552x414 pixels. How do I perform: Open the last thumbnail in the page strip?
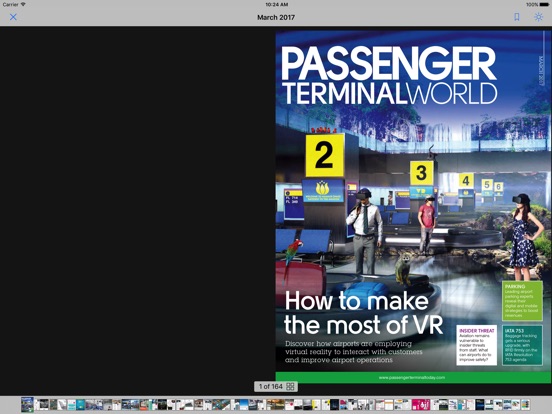pos(525,404)
